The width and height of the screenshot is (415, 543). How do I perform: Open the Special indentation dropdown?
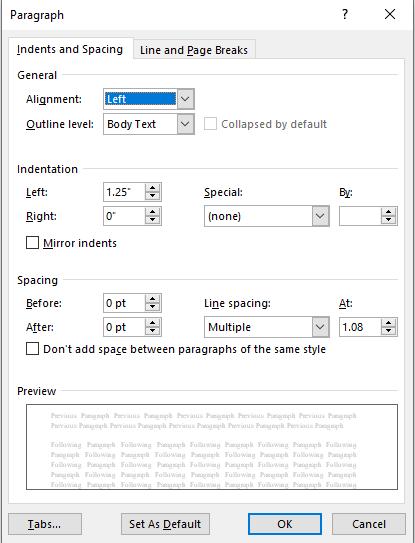(x=320, y=216)
